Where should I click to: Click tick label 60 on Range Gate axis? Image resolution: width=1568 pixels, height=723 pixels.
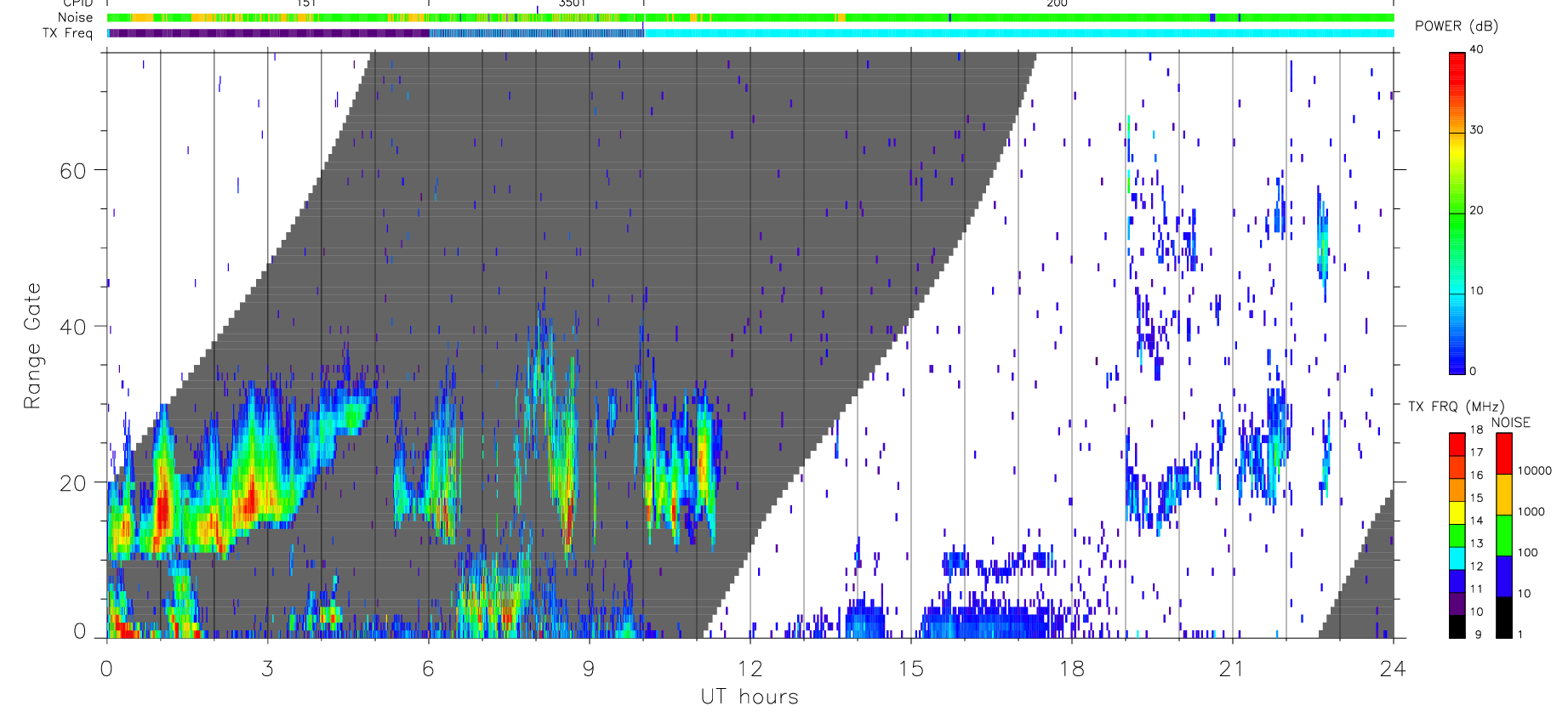coord(73,171)
